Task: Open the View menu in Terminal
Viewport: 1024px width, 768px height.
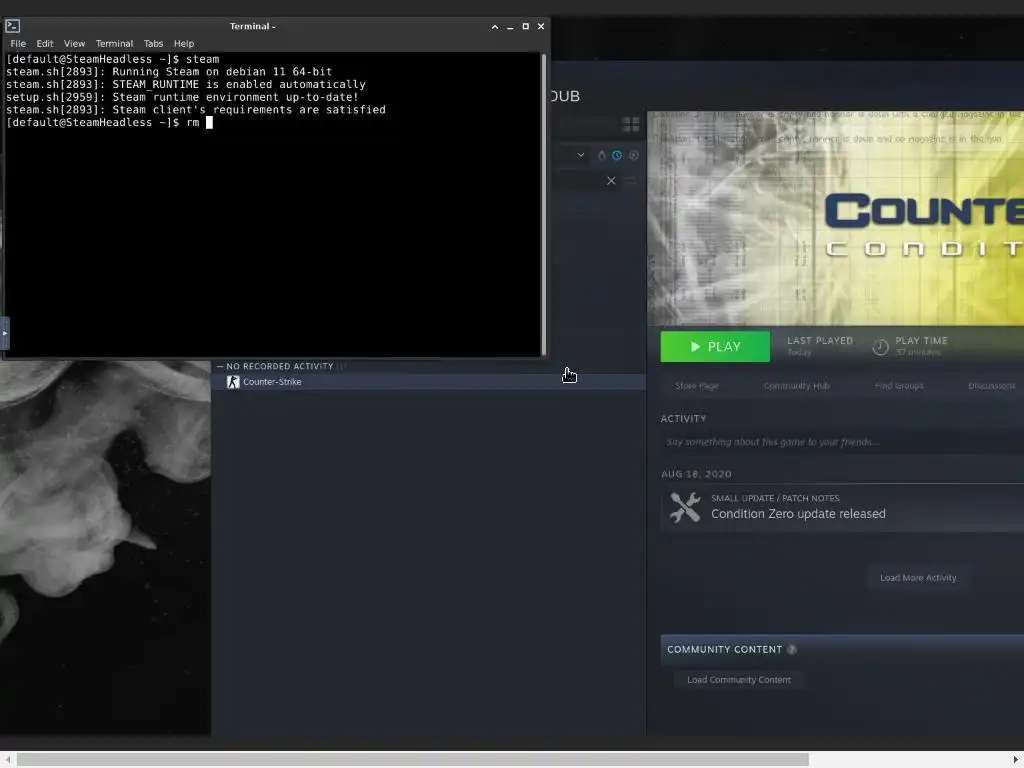Action: 74,44
